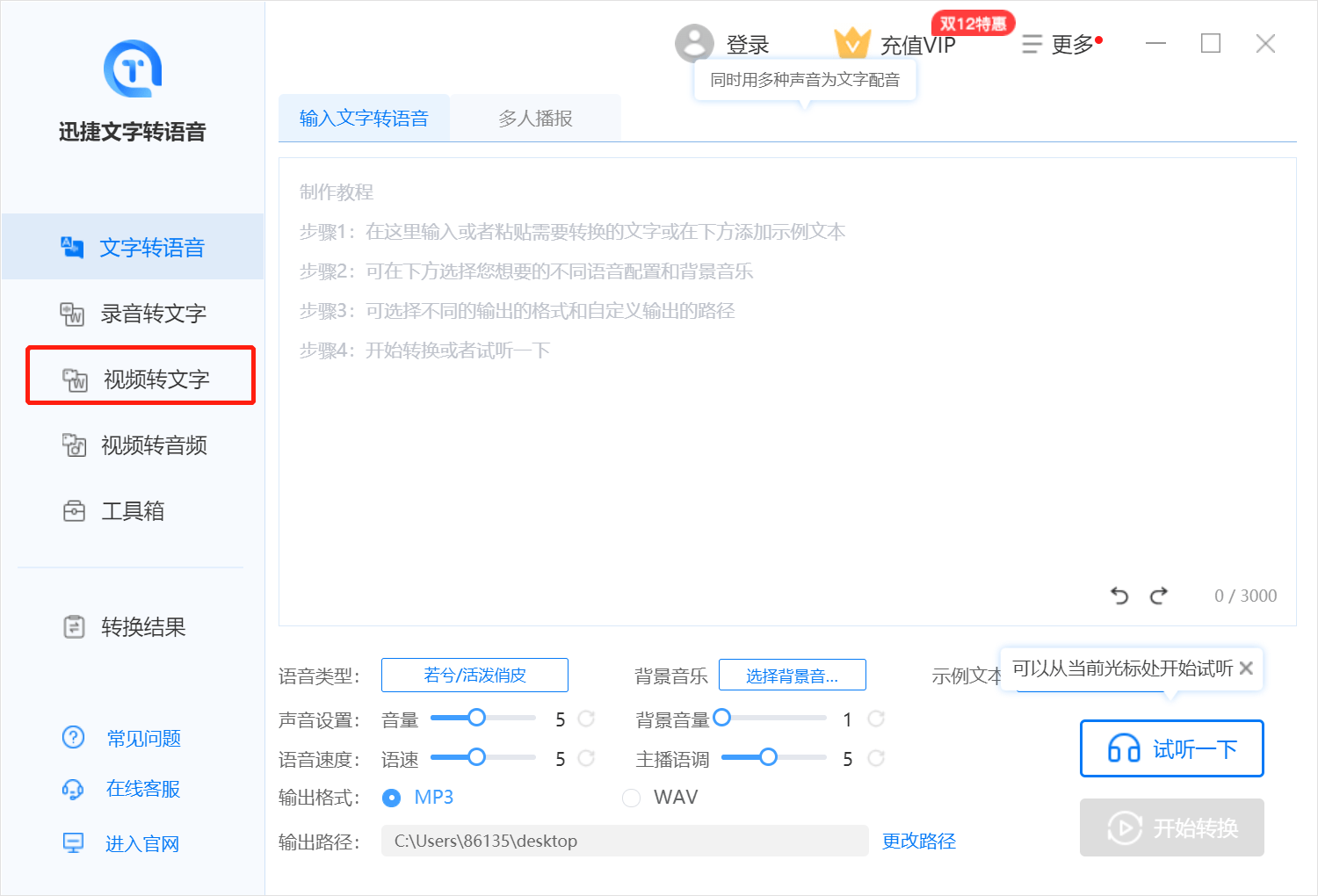
Task: Open 录音转文字 in sidebar
Action: pyautogui.click(x=133, y=313)
